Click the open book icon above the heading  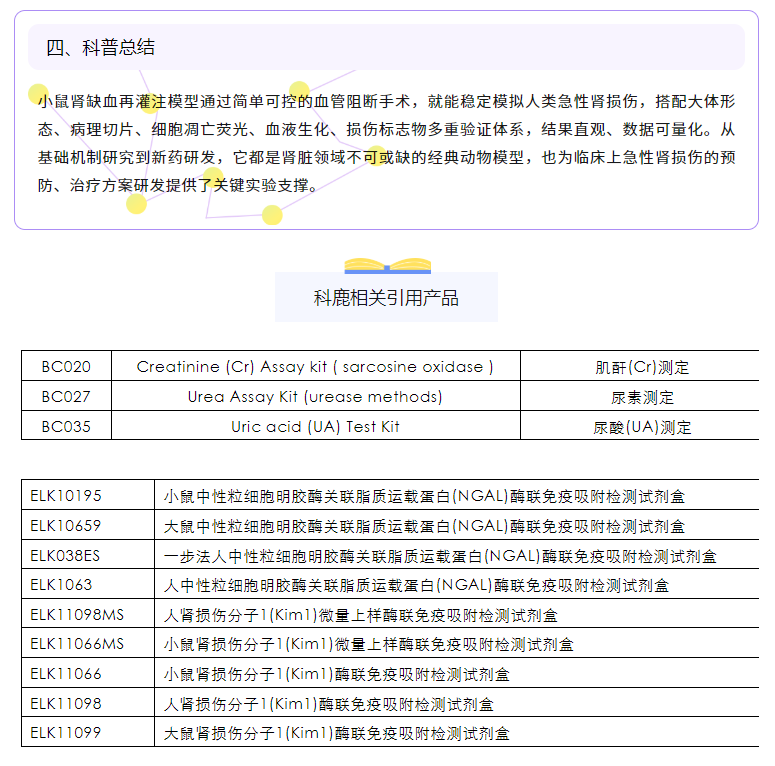tap(388, 266)
